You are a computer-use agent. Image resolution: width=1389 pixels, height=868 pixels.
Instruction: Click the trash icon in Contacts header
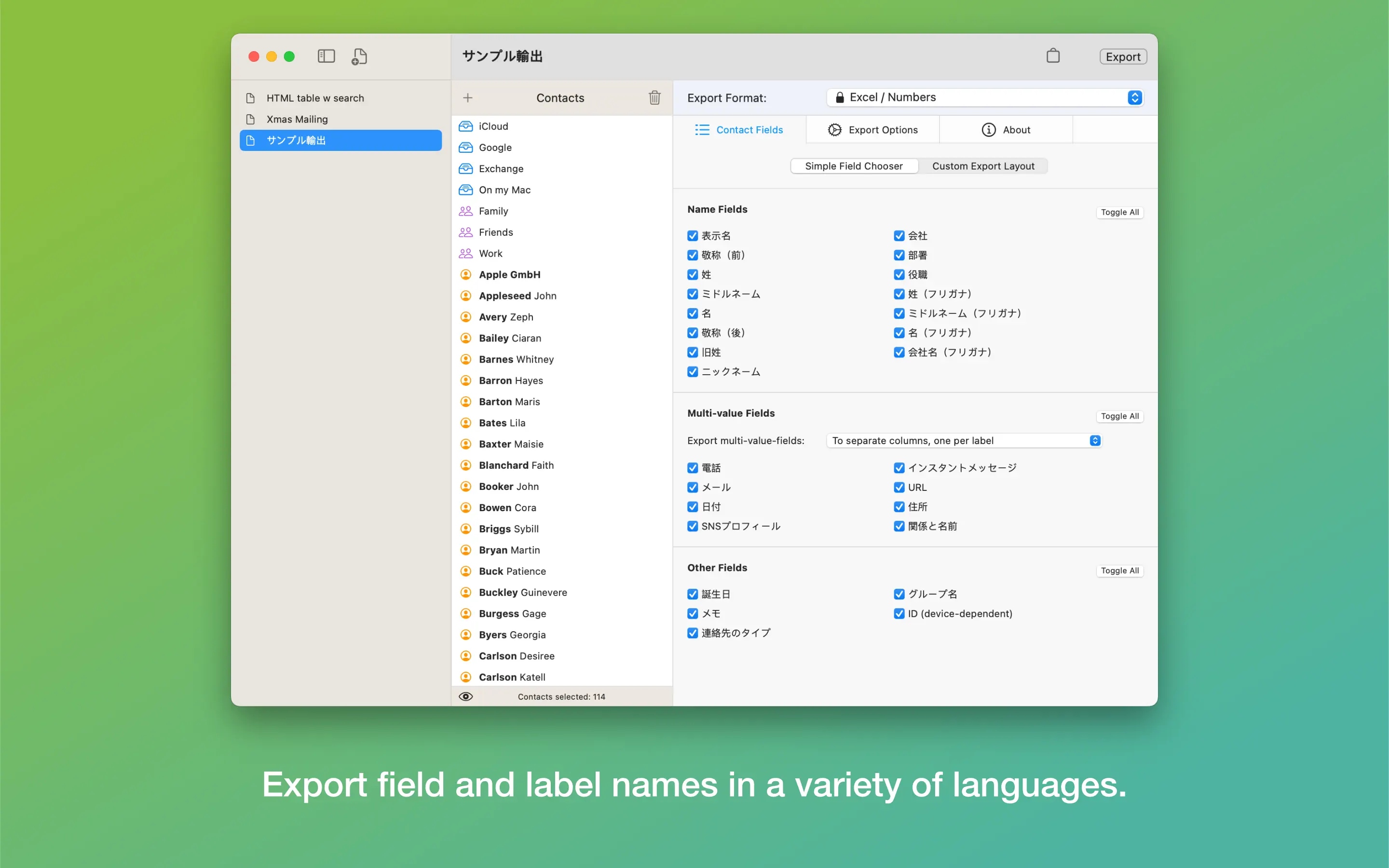(654, 97)
